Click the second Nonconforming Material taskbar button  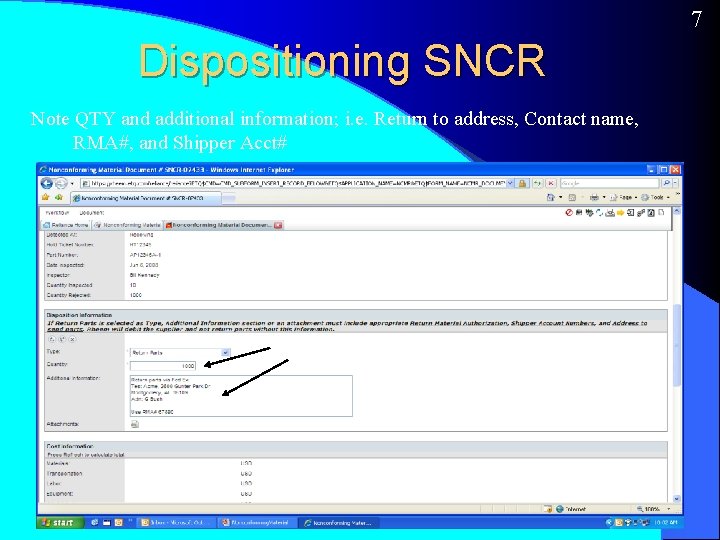256,523
